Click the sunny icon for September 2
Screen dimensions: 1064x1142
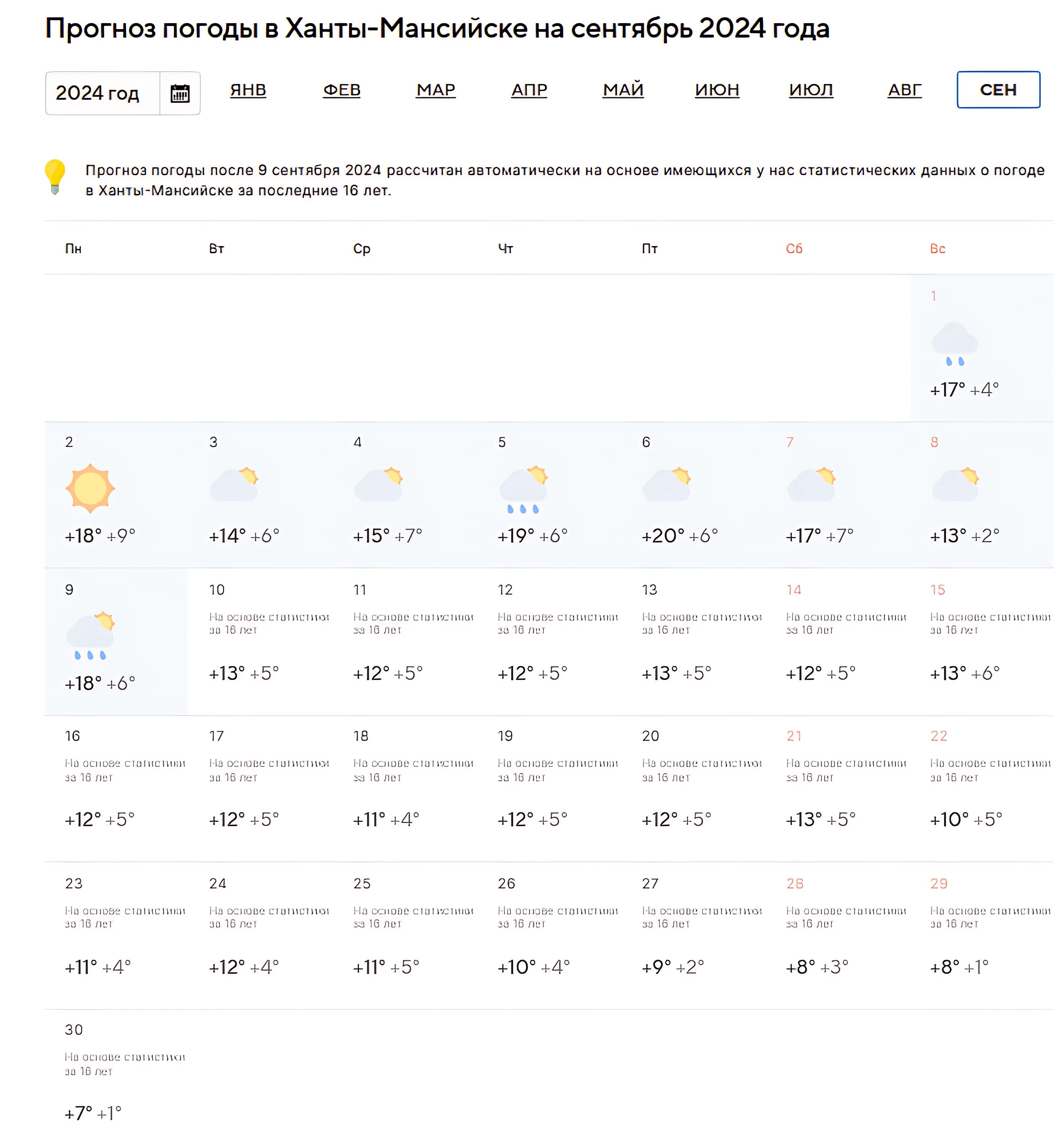[90, 488]
